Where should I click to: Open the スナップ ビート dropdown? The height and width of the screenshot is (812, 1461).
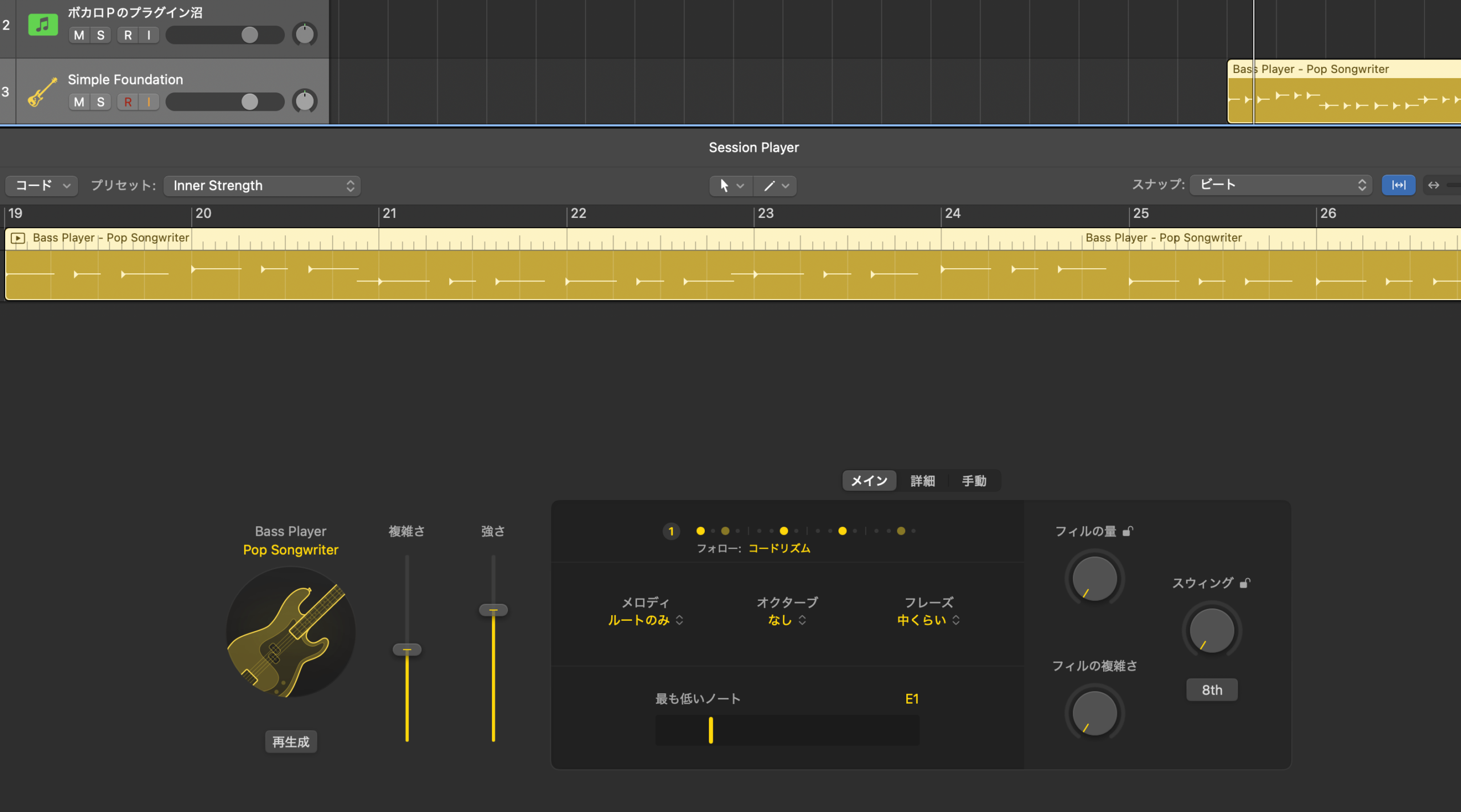(x=1281, y=185)
